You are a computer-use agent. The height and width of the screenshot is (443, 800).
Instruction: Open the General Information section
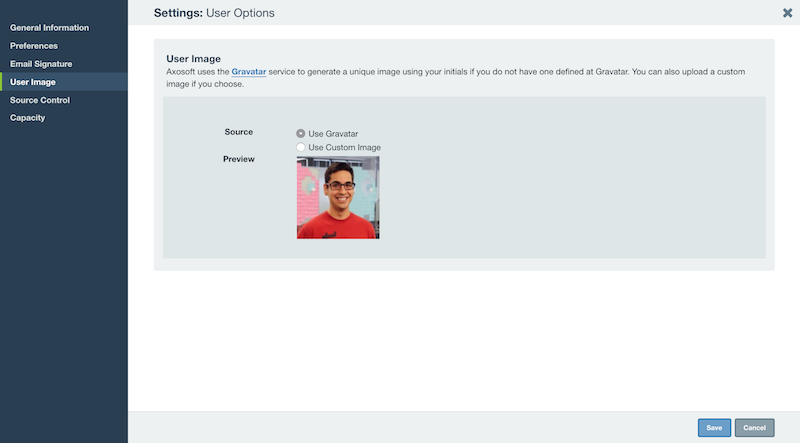point(49,28)
